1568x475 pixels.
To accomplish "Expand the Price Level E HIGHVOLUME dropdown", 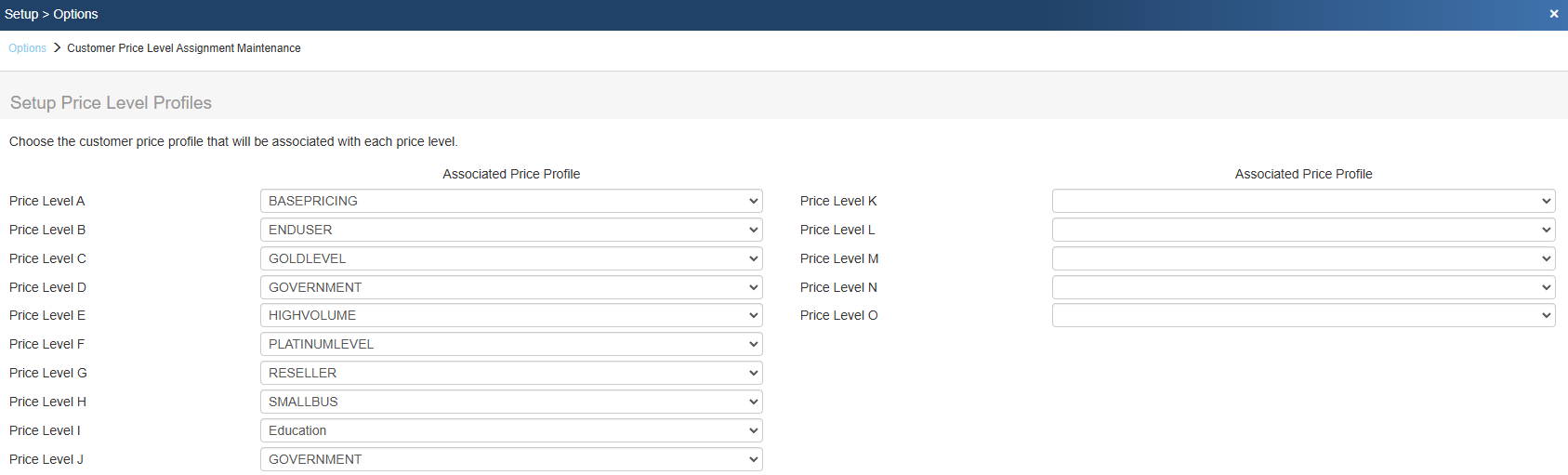I will pyautogui.click(x=511, y=315).
